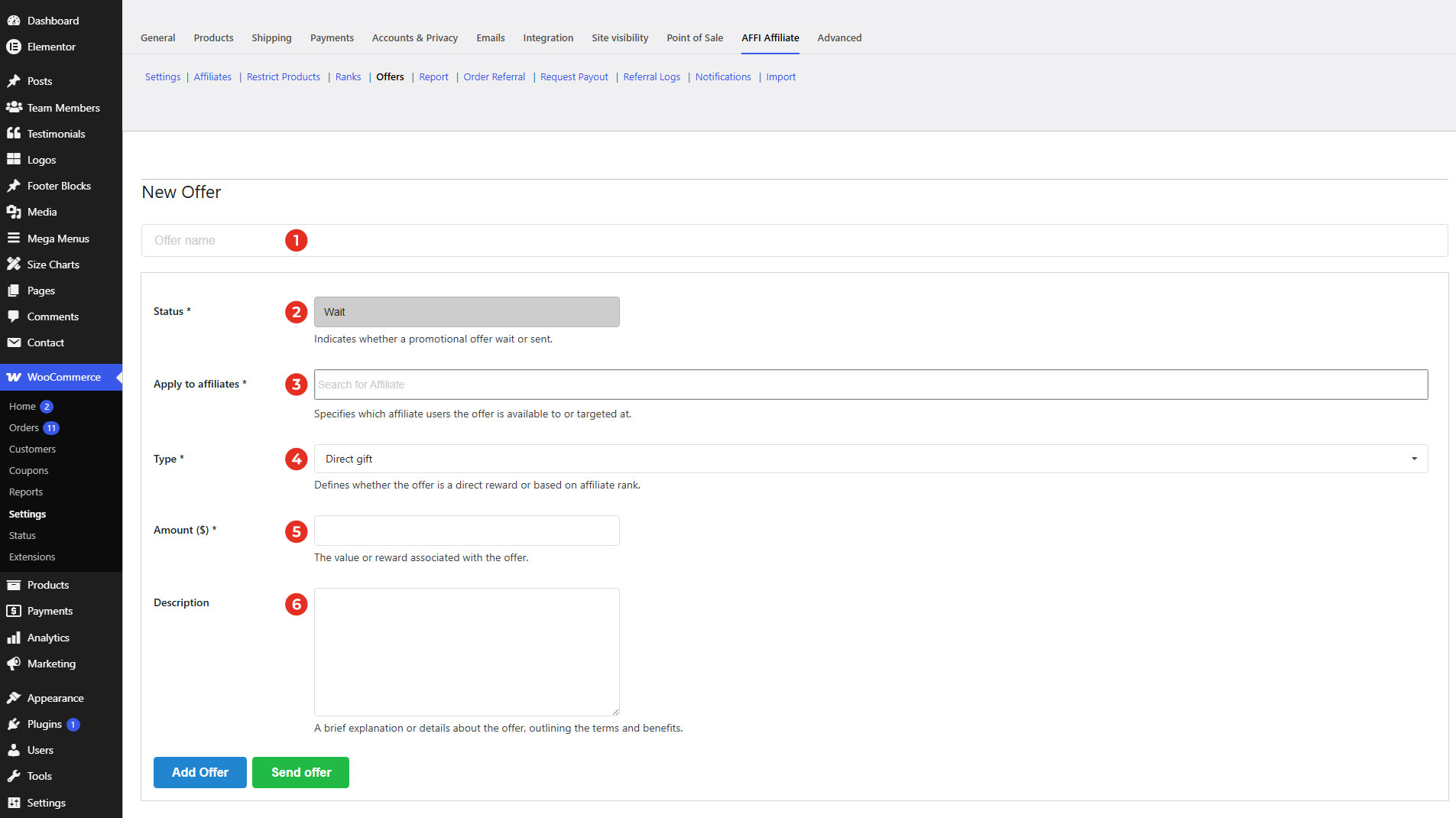Click the Team Members people icon

pyautogui.click(x=14, y=108)
